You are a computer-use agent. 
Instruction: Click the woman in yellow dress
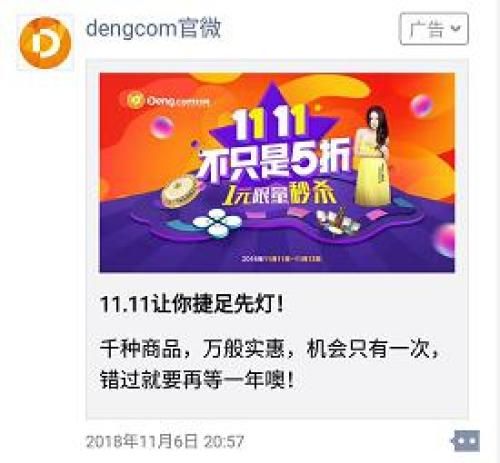click(x=373, y=155)
